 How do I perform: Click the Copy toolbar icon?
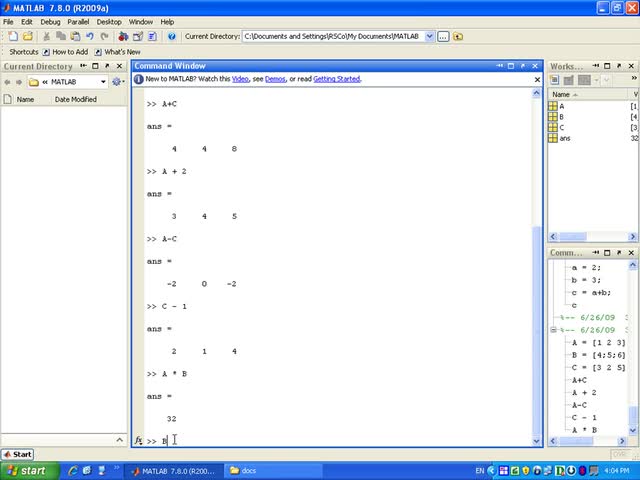pos(61,36)
